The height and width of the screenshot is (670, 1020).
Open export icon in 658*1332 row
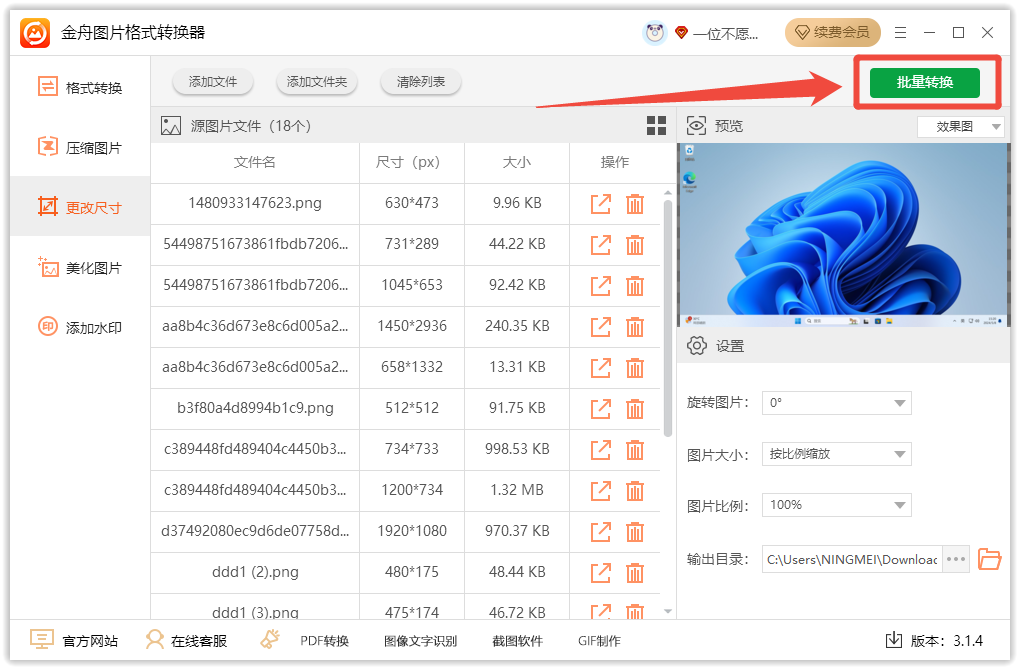pyautogui.click(x=600, y=368)
